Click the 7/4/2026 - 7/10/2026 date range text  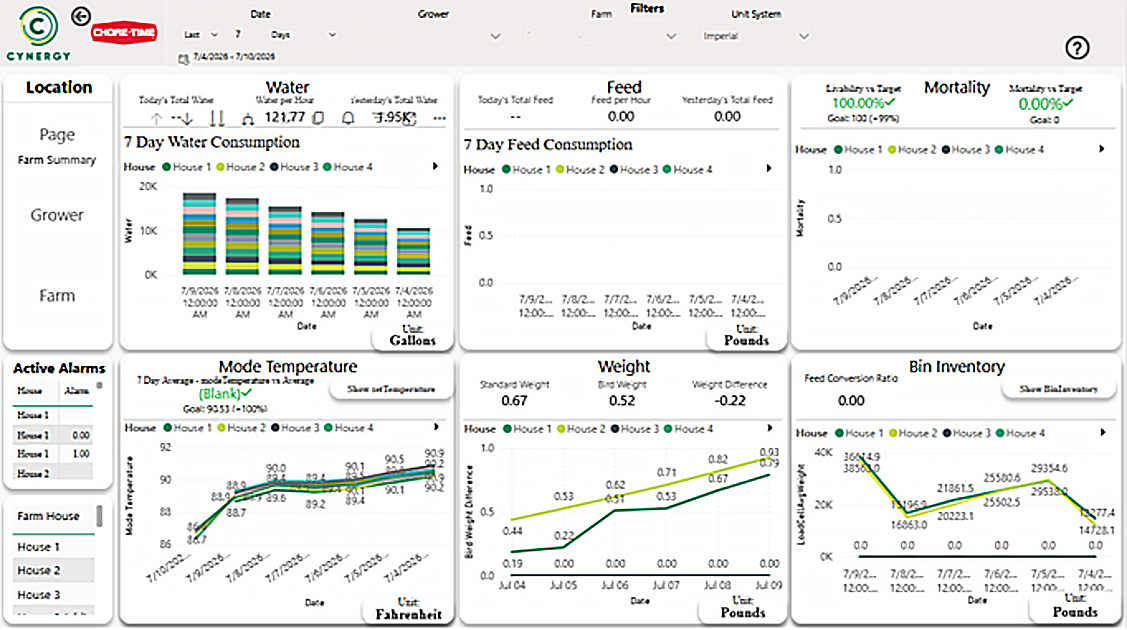[234, 57]
